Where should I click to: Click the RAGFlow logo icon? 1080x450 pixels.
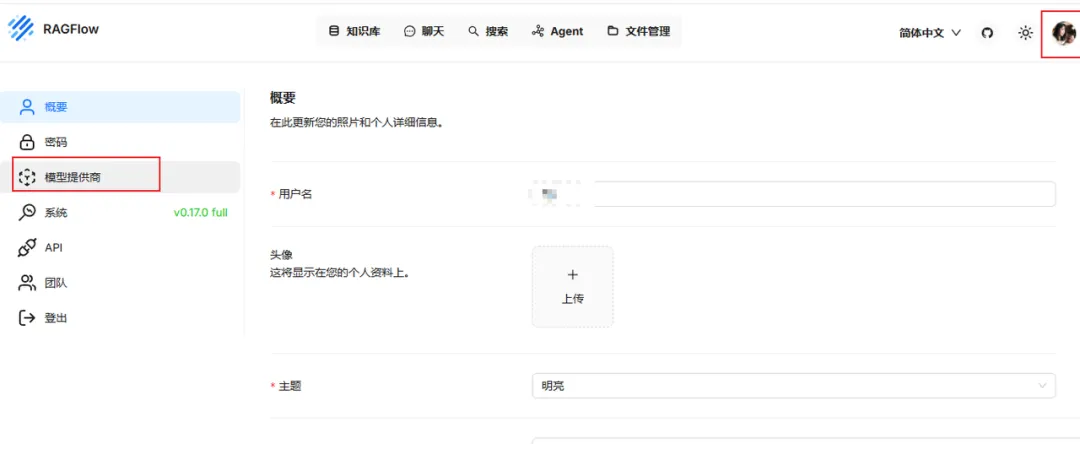click(x=21, y=29)
